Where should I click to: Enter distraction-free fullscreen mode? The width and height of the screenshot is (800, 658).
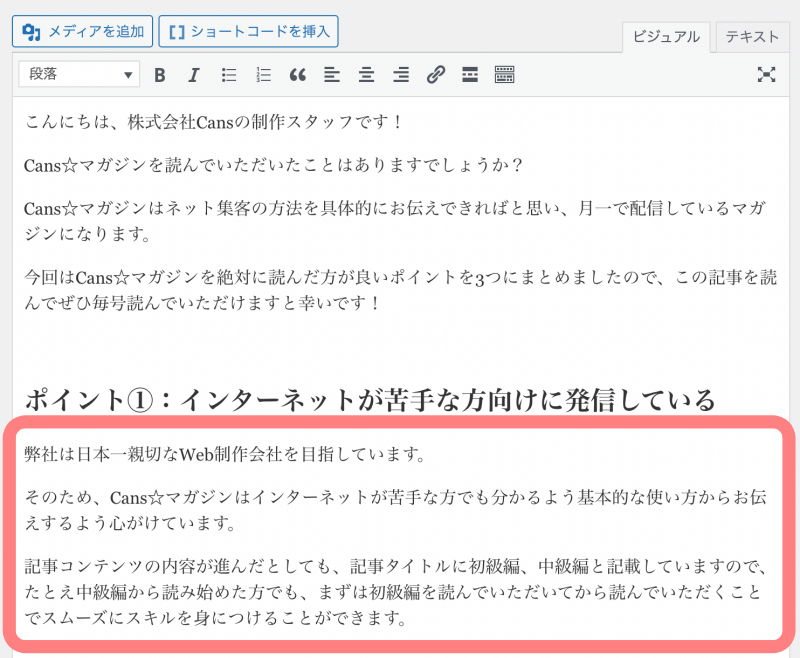coord(766,75)
